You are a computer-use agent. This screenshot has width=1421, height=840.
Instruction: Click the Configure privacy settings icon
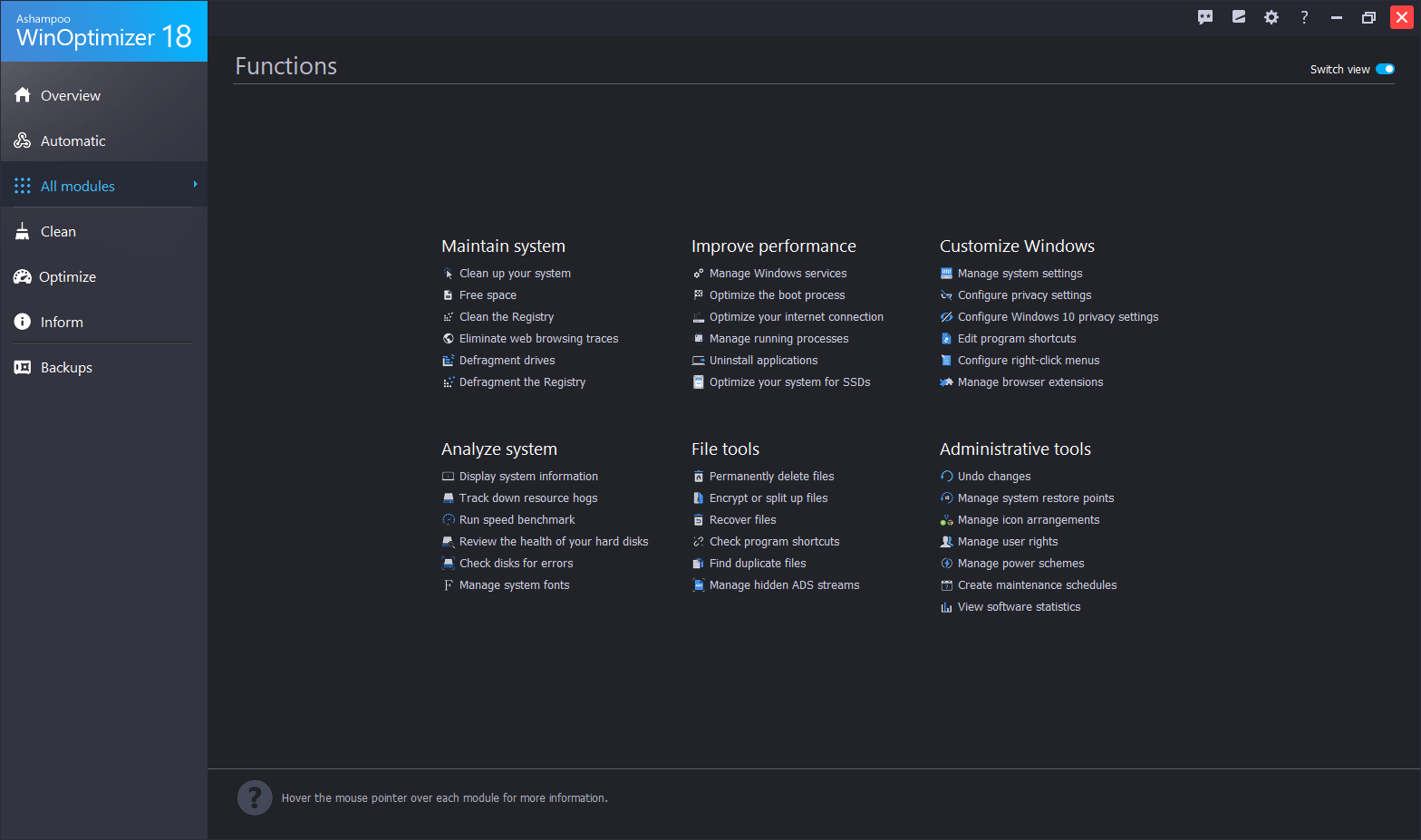pos(946,294)
